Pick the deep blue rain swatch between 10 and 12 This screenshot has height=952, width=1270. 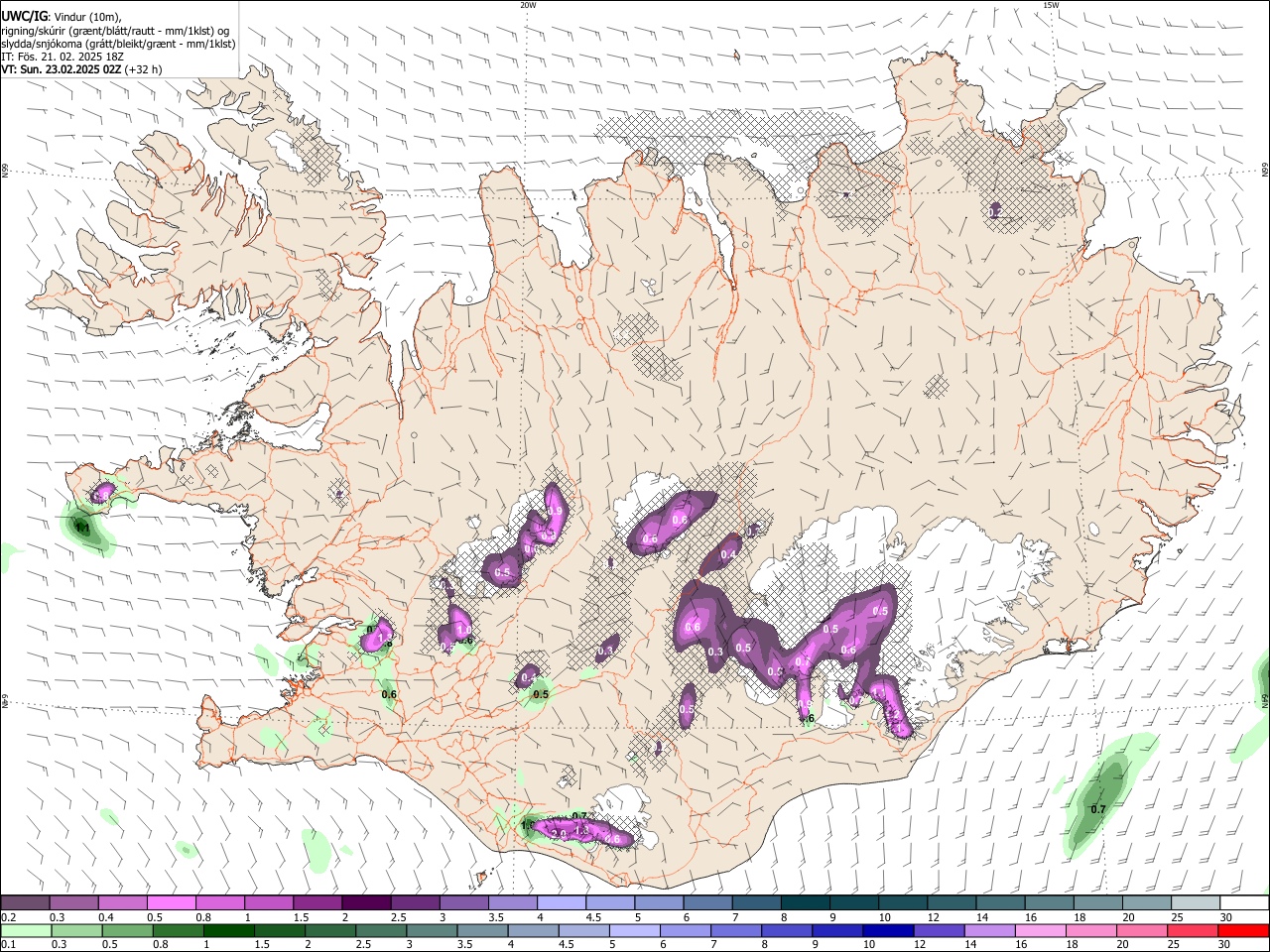(889, 930)
